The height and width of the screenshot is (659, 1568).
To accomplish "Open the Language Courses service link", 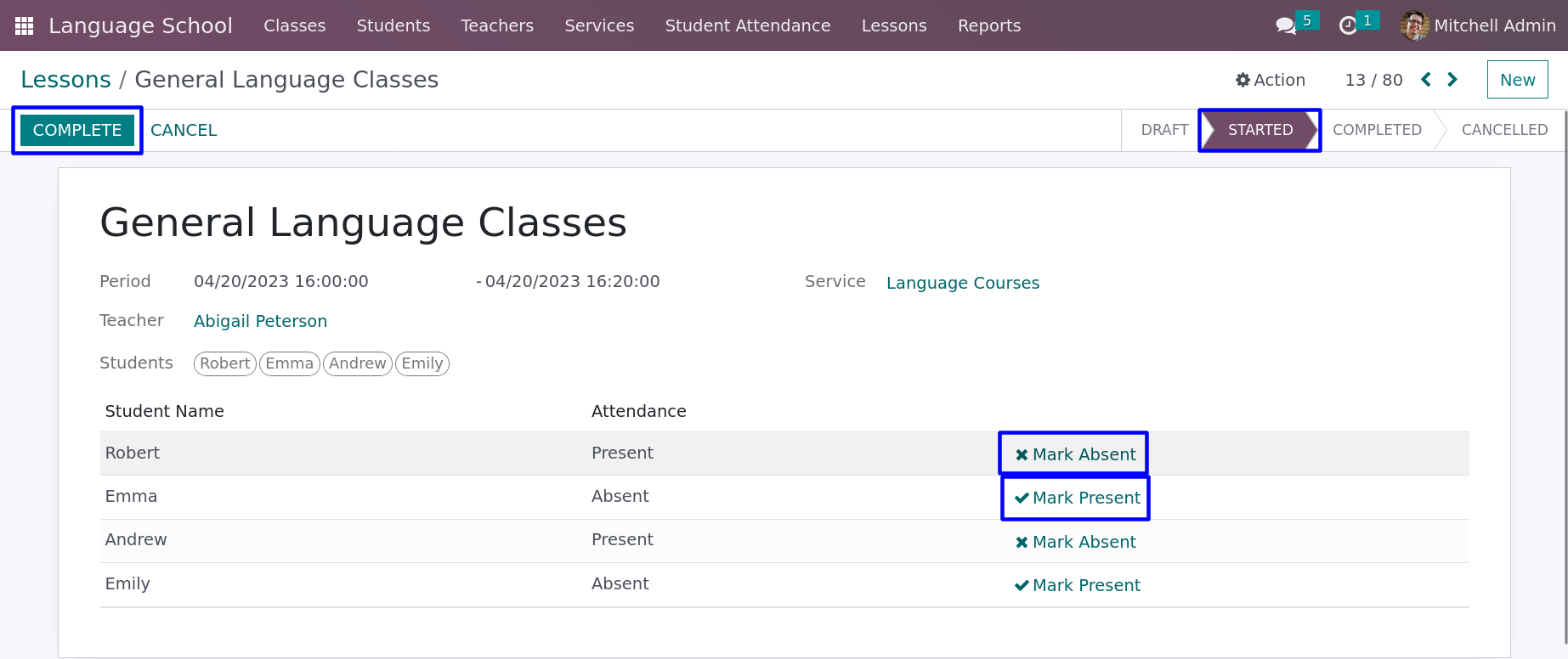I will [963, 283].
